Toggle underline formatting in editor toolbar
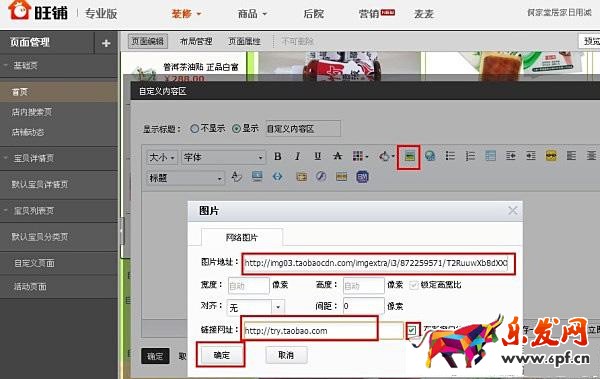Screen dimensions: 600x379 317,156
